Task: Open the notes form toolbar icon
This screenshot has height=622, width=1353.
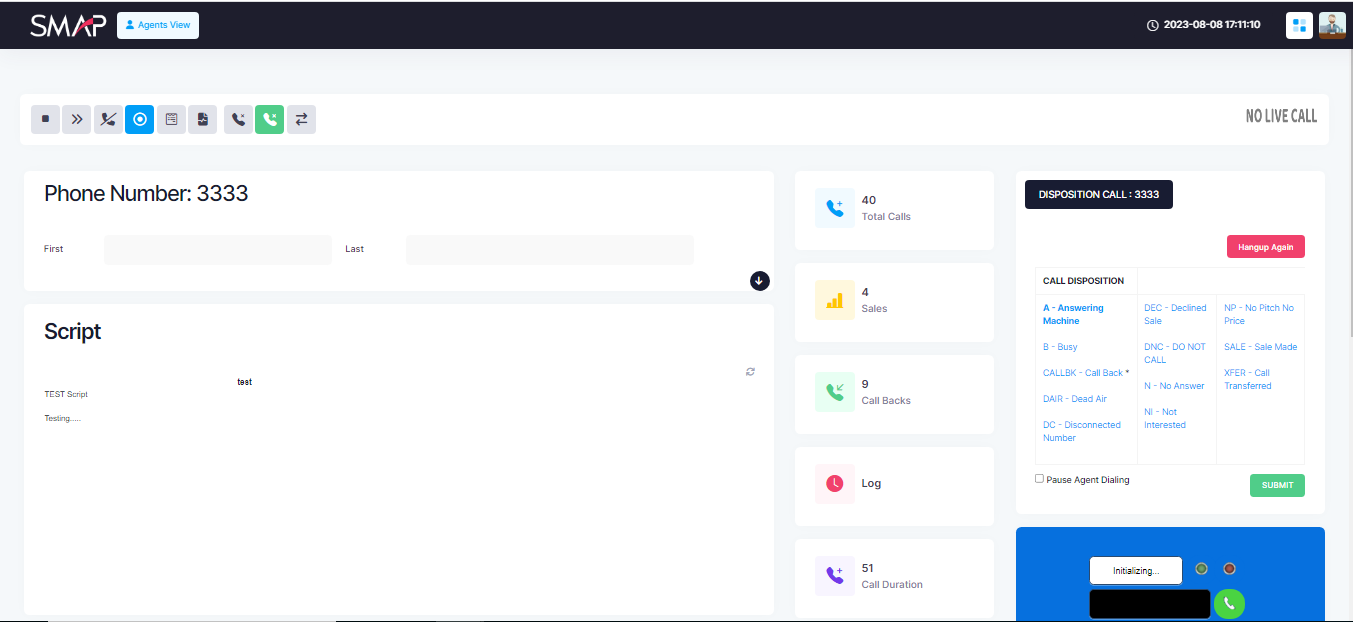Action: pos(171,119)
